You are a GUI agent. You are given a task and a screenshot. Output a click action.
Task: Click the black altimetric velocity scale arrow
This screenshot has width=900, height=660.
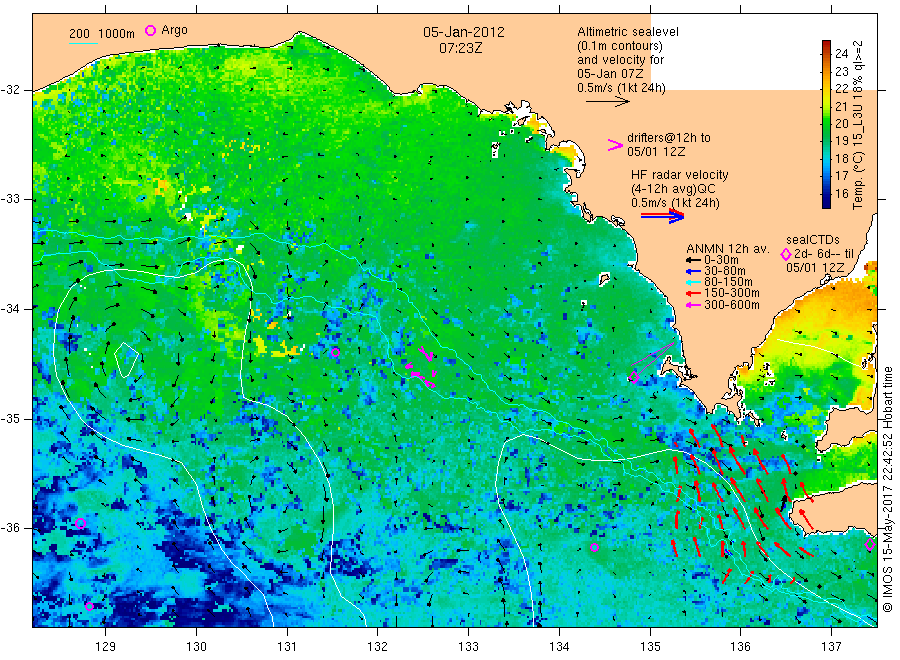click(x=607, y=102)
